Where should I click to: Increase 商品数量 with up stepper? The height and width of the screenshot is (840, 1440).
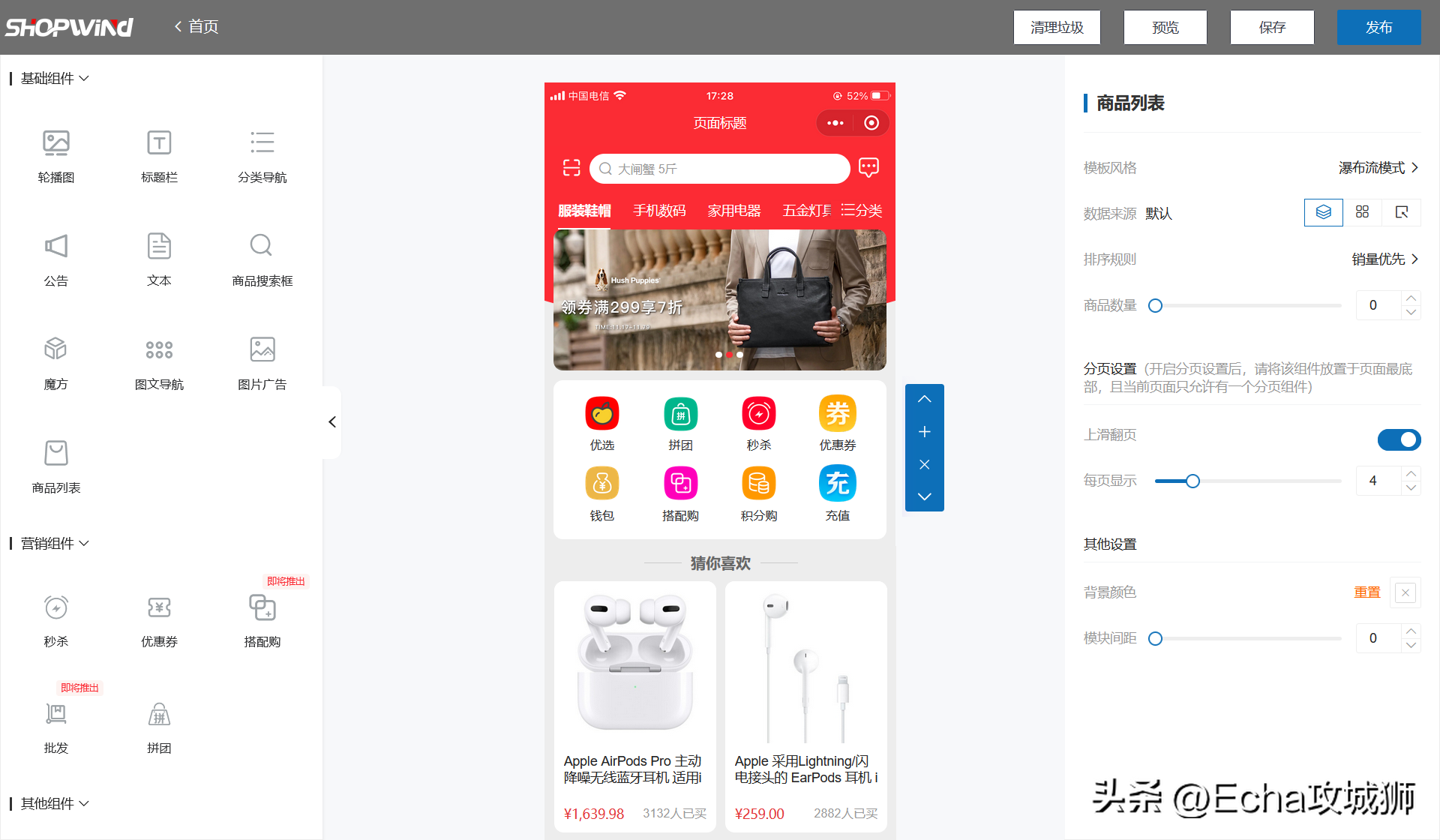point(1411,298)
